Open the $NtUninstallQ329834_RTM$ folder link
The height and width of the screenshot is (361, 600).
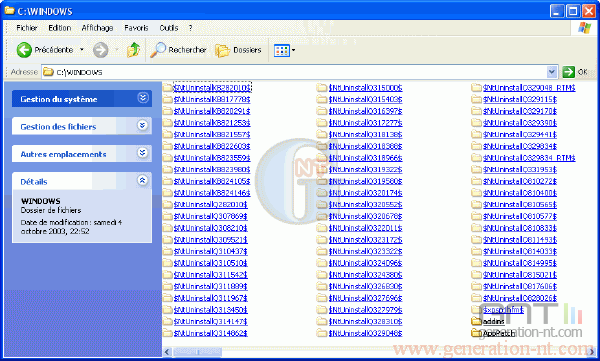[x=529, y=158]
